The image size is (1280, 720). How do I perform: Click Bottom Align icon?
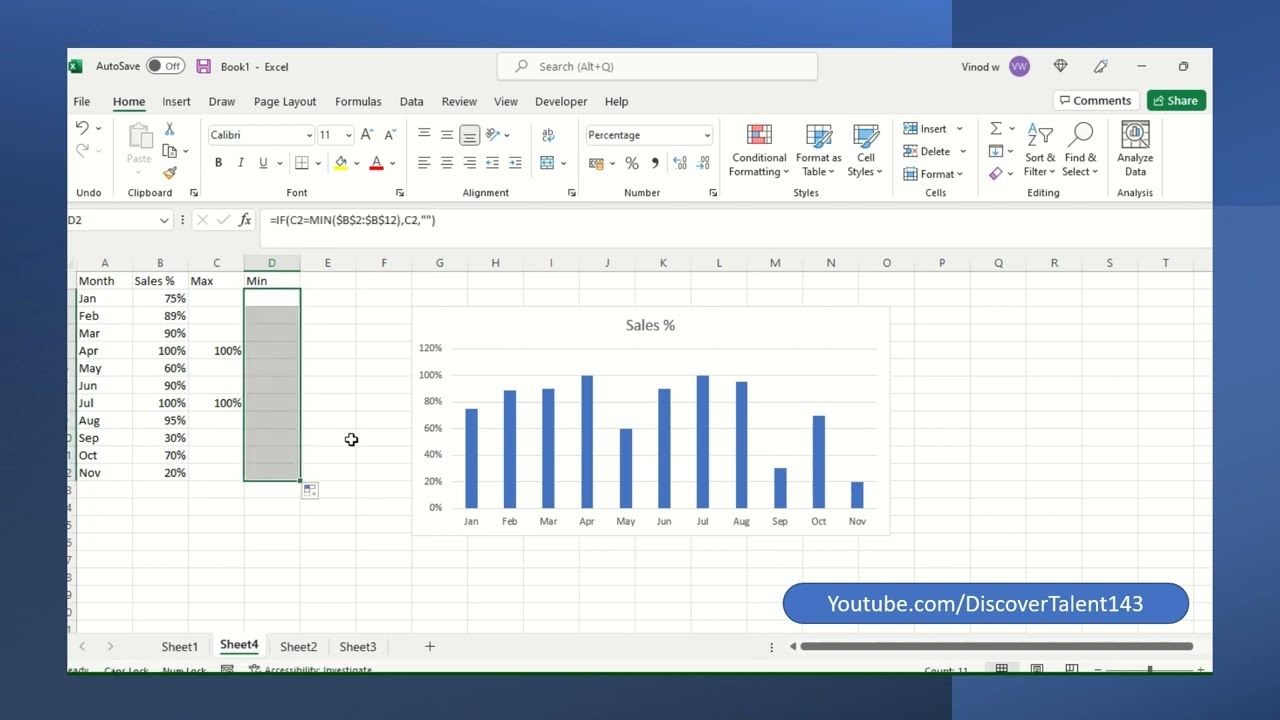[470, 135]
